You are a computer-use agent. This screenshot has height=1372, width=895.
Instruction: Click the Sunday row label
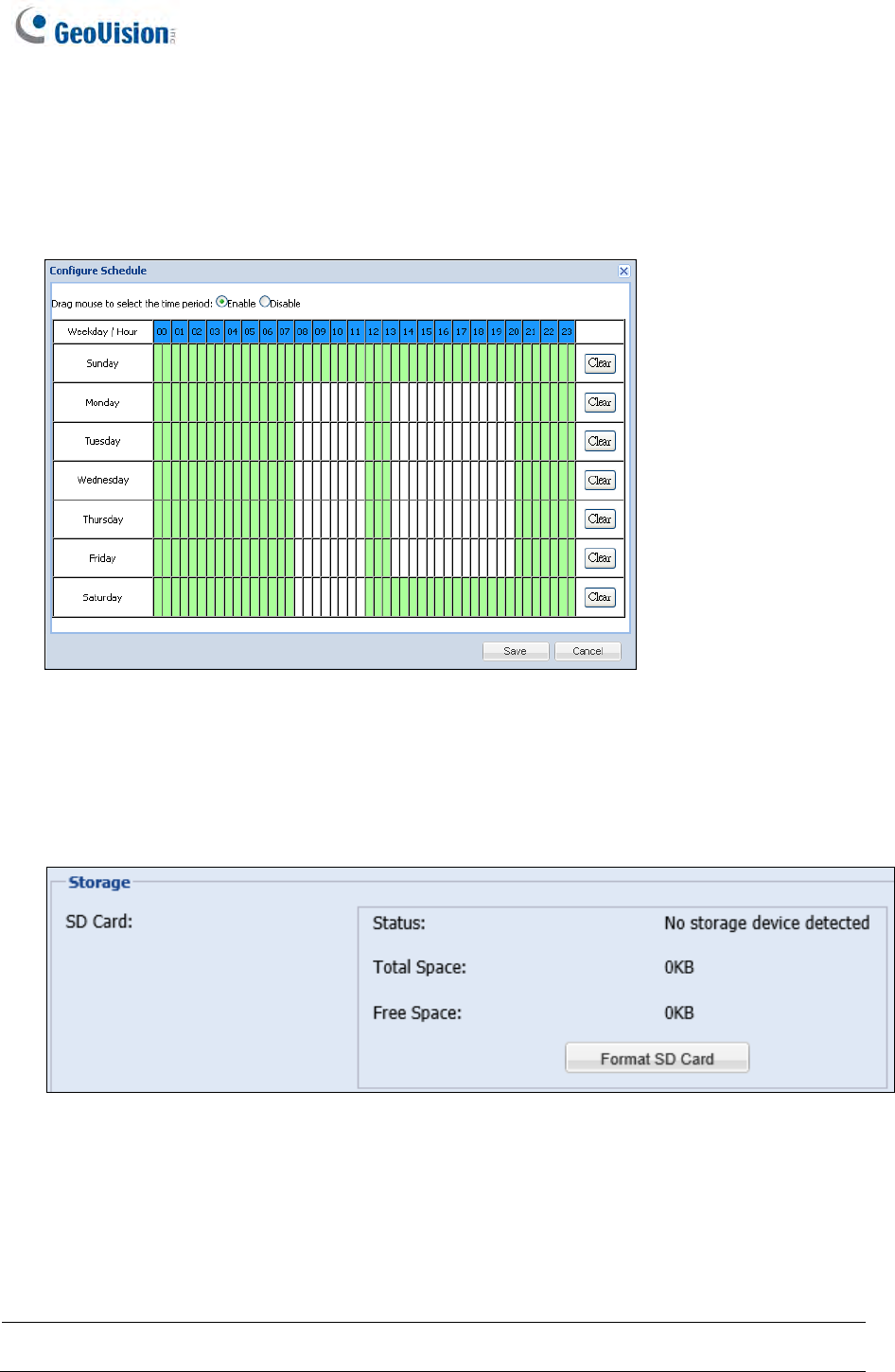(x=102, y=363)
